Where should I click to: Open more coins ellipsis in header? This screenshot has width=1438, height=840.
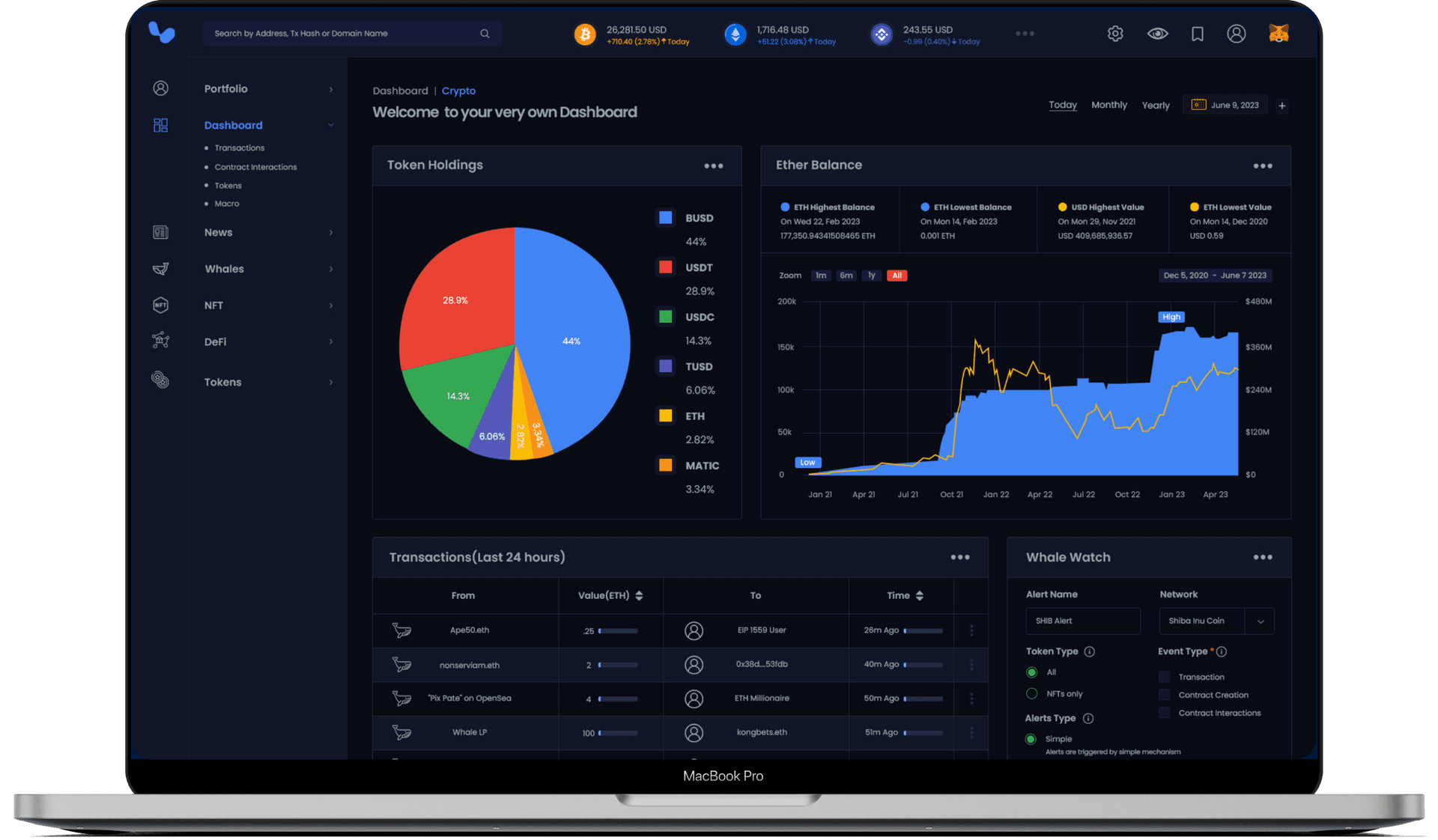1025,34
